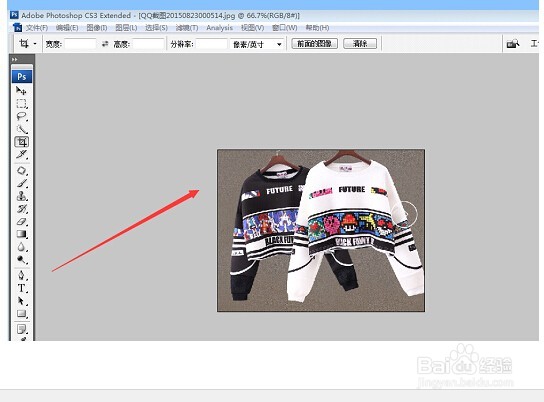Click the Photoshop document icon in menu bar

tap(17, 28)
